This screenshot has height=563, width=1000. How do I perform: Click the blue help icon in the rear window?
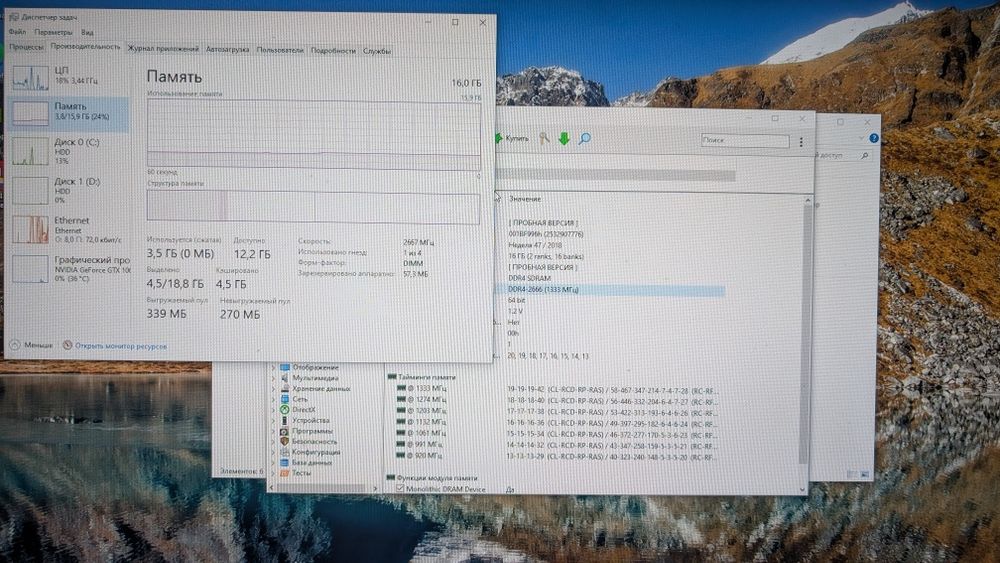(874, 138)
